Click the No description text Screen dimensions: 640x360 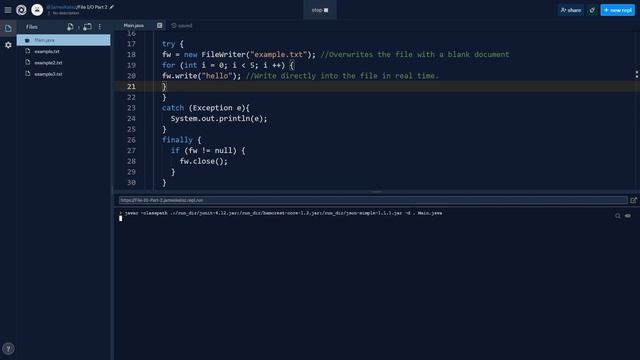[x=66, y=13]
